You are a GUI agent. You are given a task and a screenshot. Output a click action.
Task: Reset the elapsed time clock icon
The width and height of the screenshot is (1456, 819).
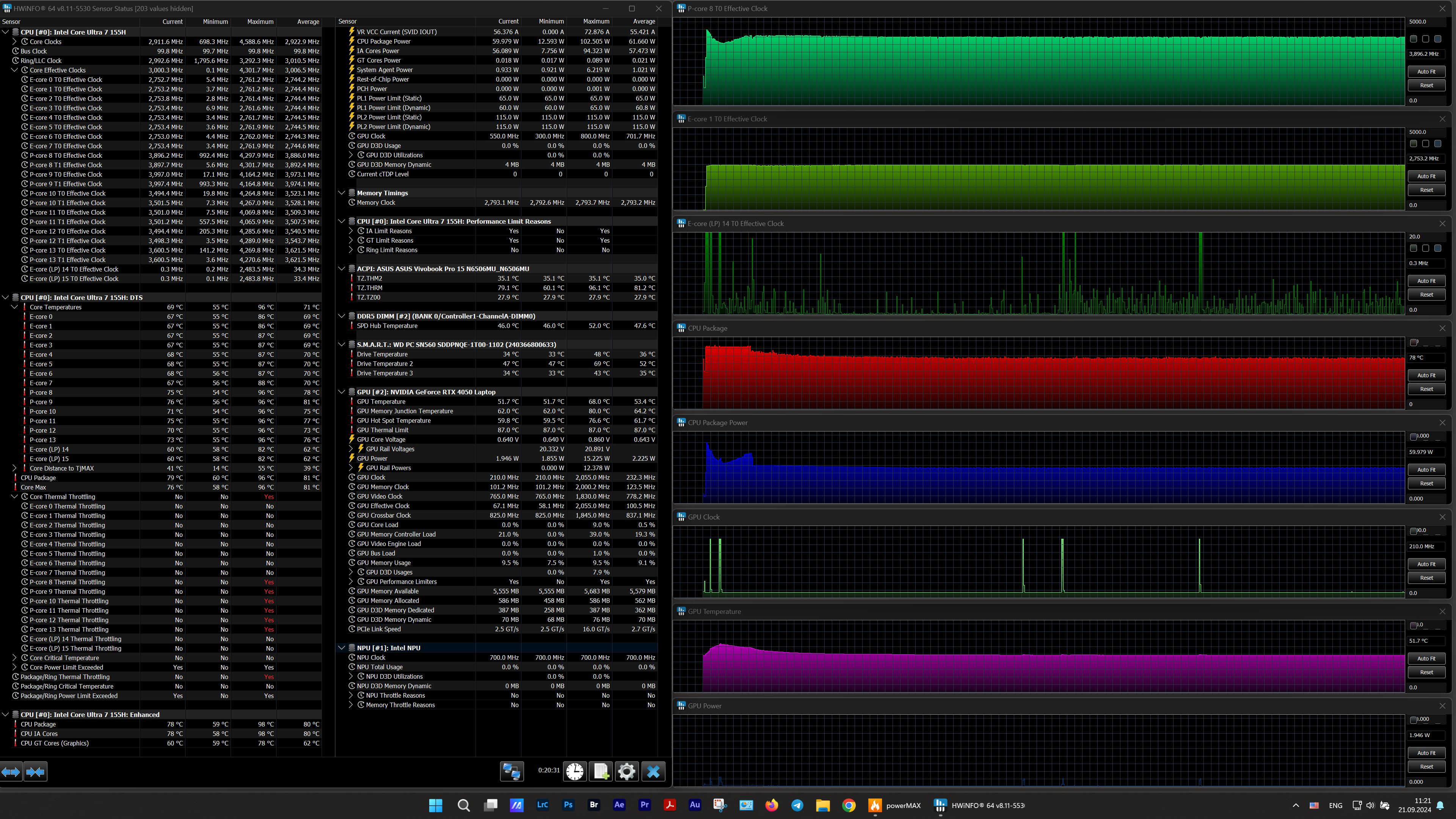575,772
